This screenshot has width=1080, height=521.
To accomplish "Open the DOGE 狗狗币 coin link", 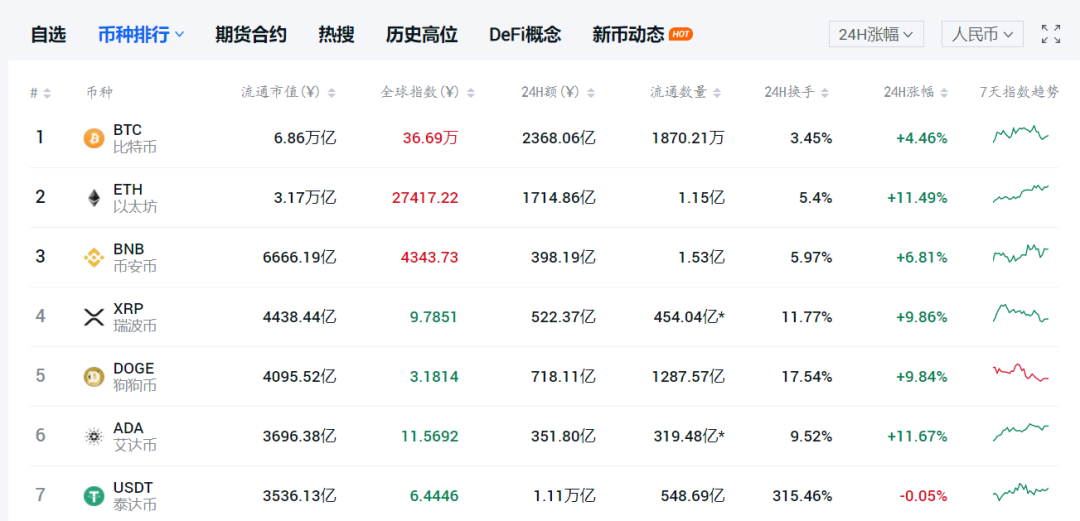I will tap(134, 377).
